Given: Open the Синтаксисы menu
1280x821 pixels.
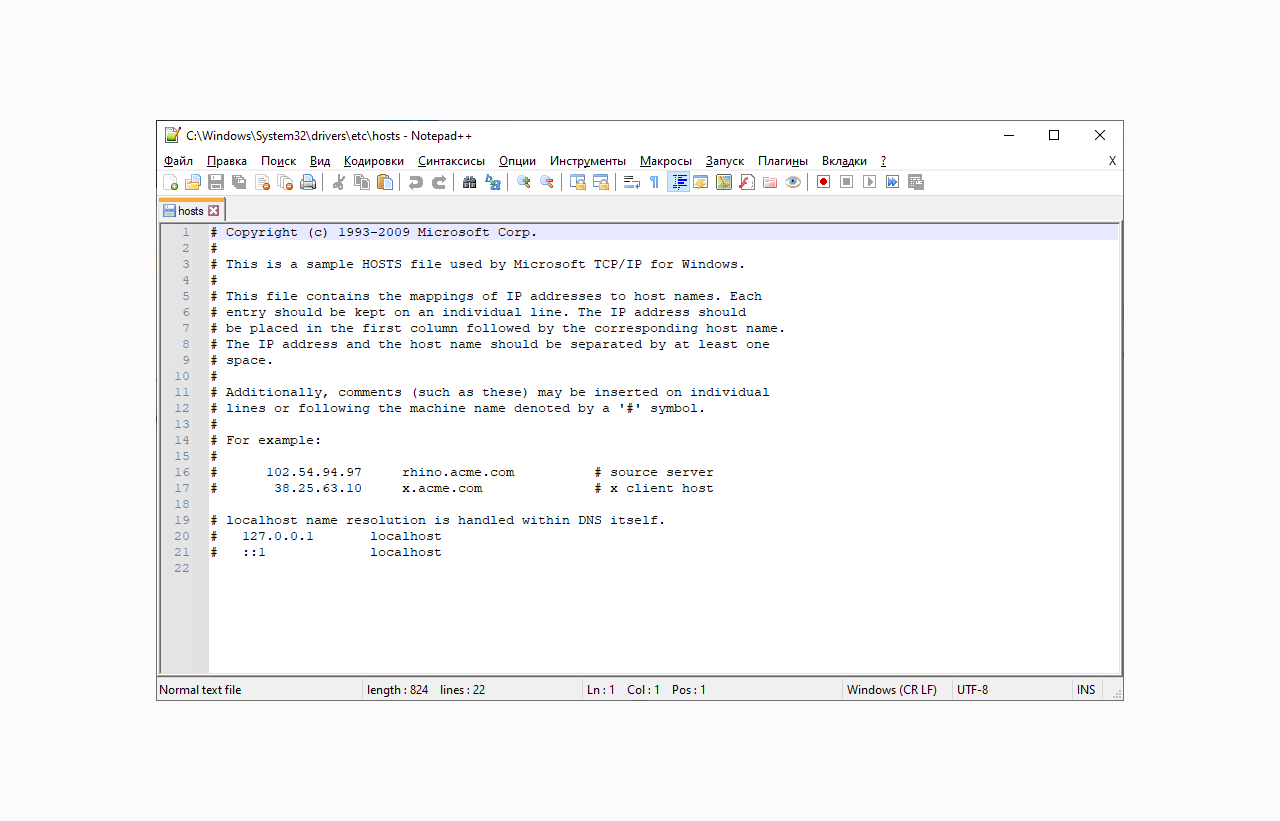Looking at the screenshot, I should 452,161.
